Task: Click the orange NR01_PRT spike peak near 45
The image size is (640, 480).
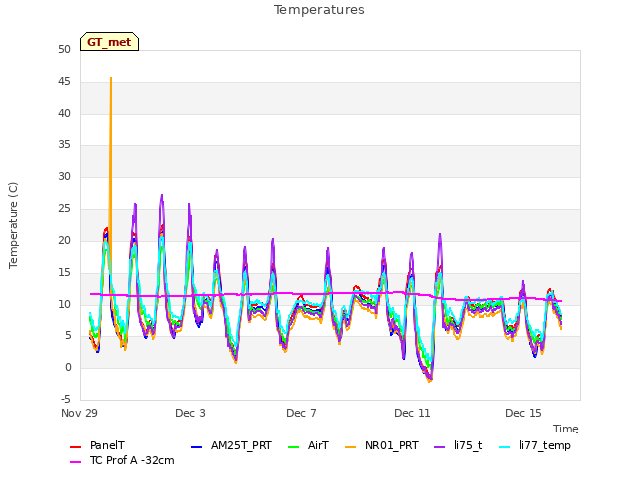Action: (111, 78)
